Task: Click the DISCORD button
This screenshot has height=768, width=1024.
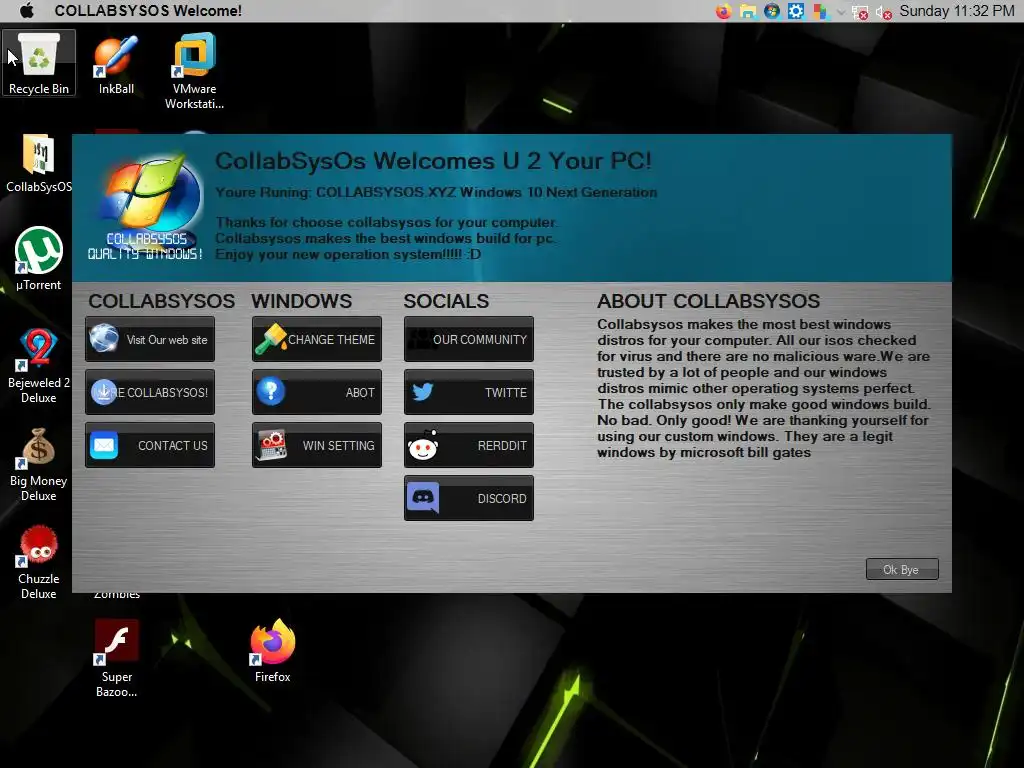Action: point(469,498)
